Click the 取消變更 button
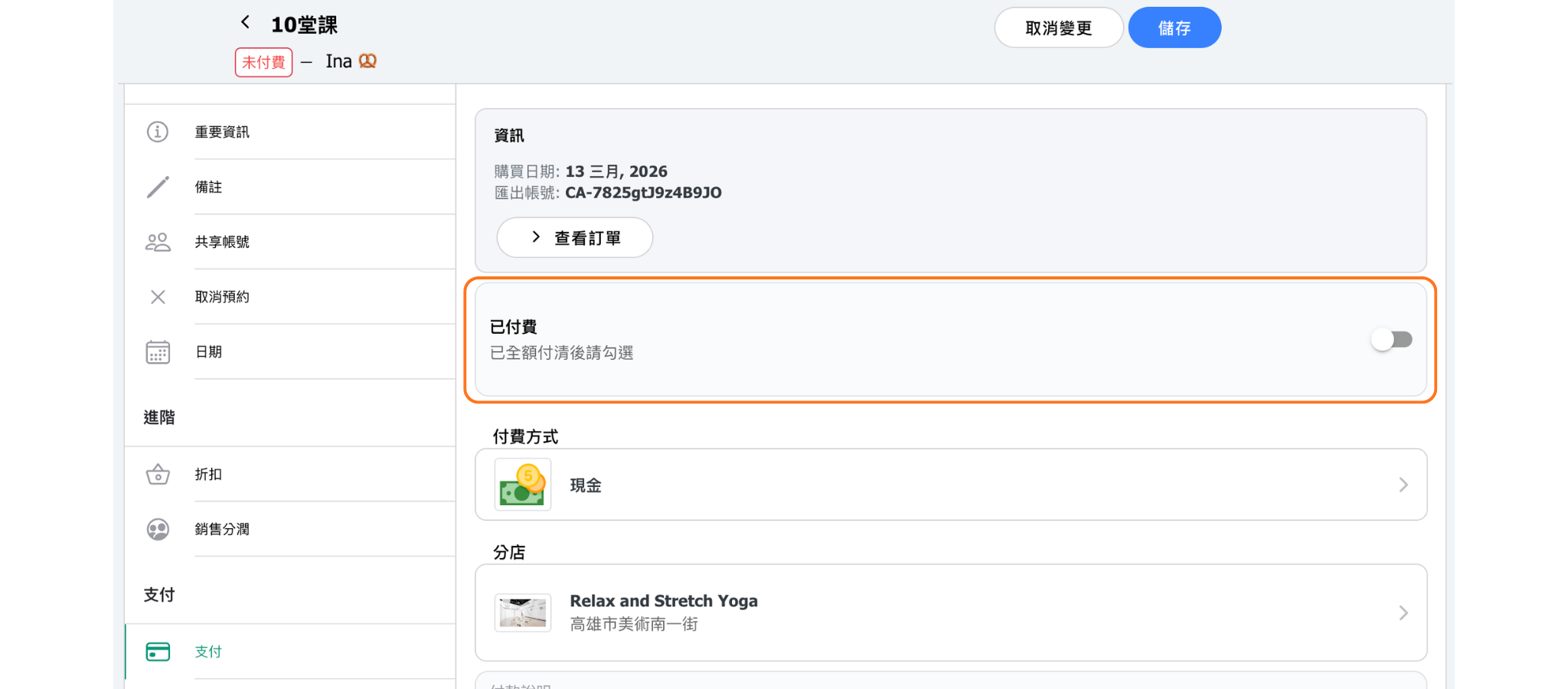Image resolution: width=1568 pixels, height=689 pixels. click(1058, 28)
